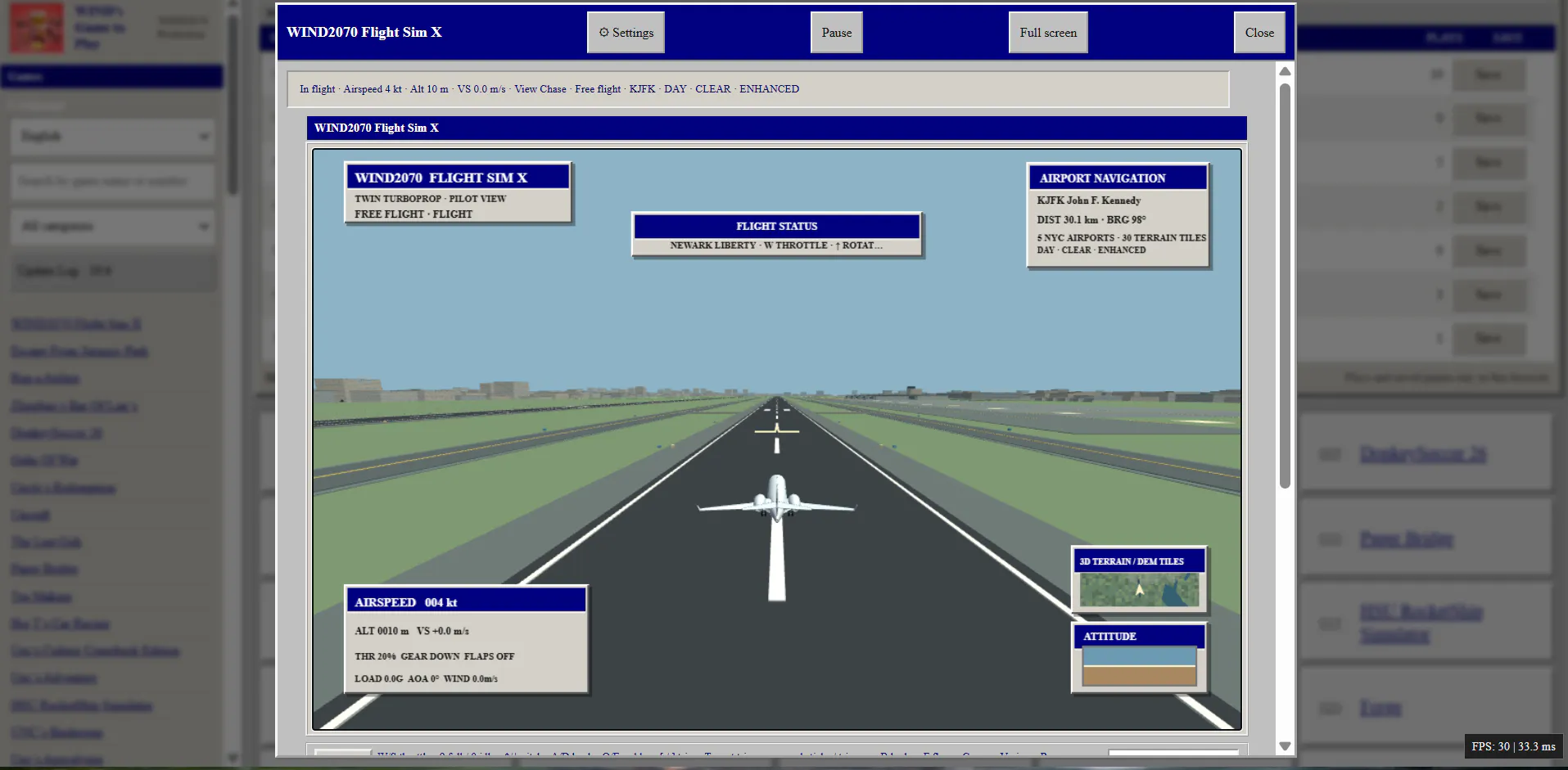The height and width of the screenshot is (770, 1568).
Task: Click the Airspeed 004 kt readout header
Action: pyautogui.click(x=465, y=602)
